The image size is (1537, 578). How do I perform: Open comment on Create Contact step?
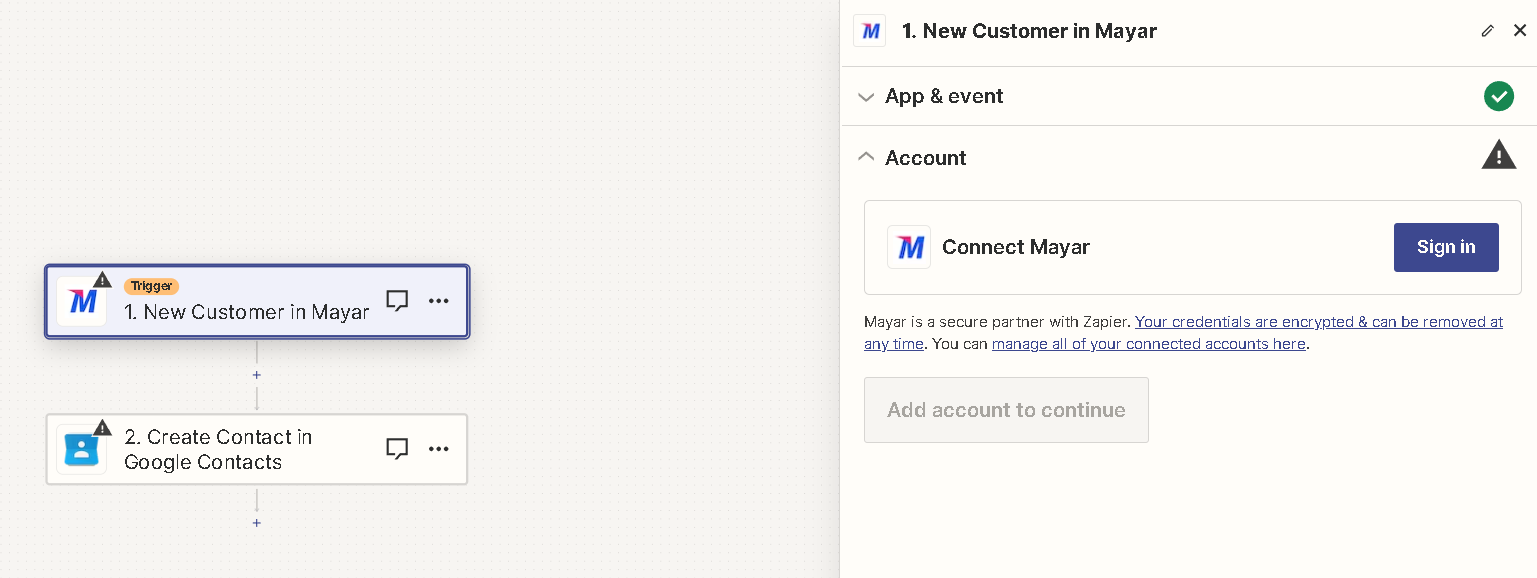(x=397, y=449)
